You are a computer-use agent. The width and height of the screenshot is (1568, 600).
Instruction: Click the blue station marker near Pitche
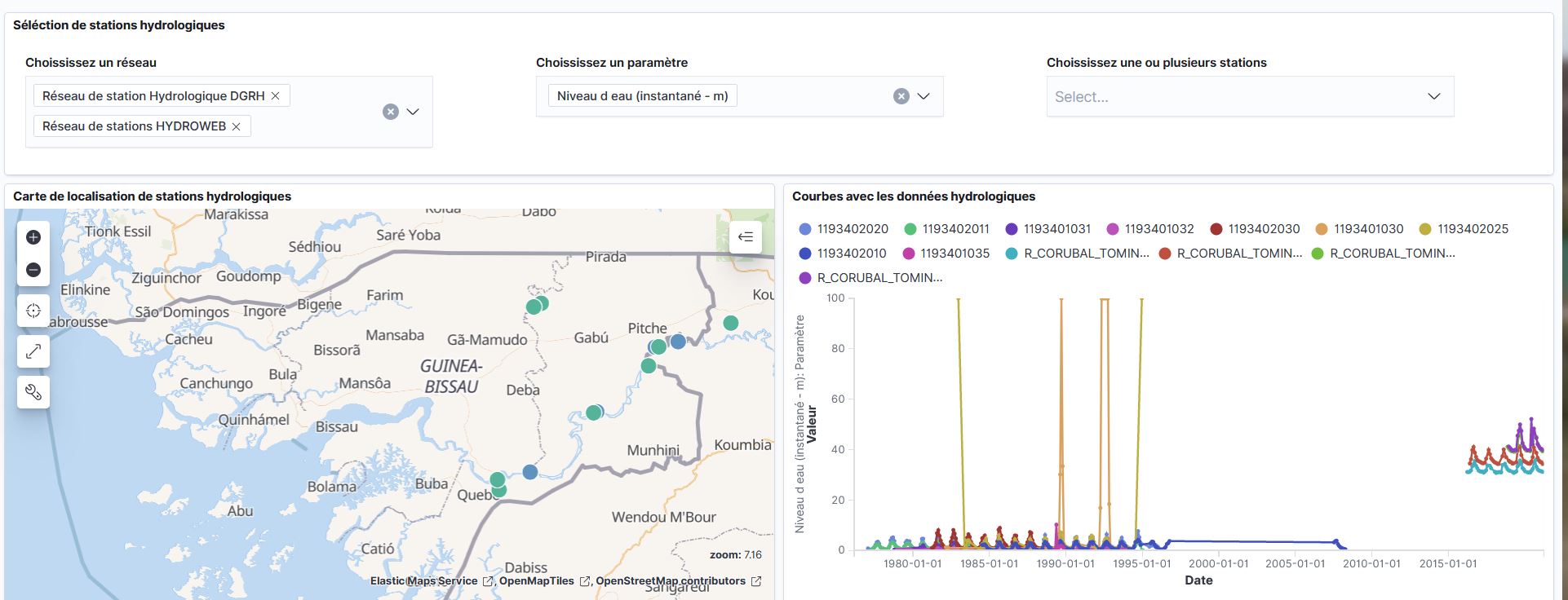[678, 342]
